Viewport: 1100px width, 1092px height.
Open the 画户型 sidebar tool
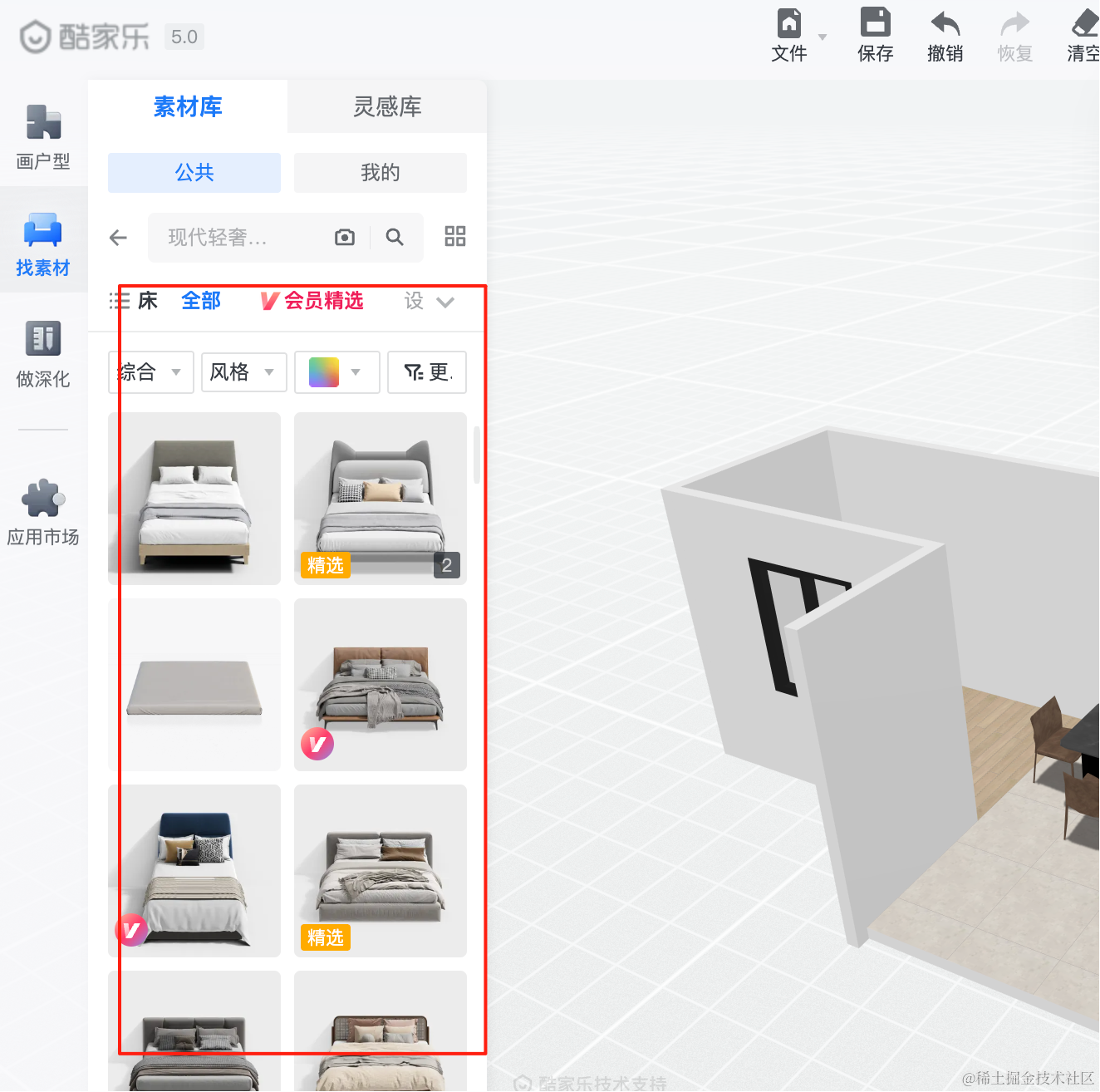[x=43, y=137]
